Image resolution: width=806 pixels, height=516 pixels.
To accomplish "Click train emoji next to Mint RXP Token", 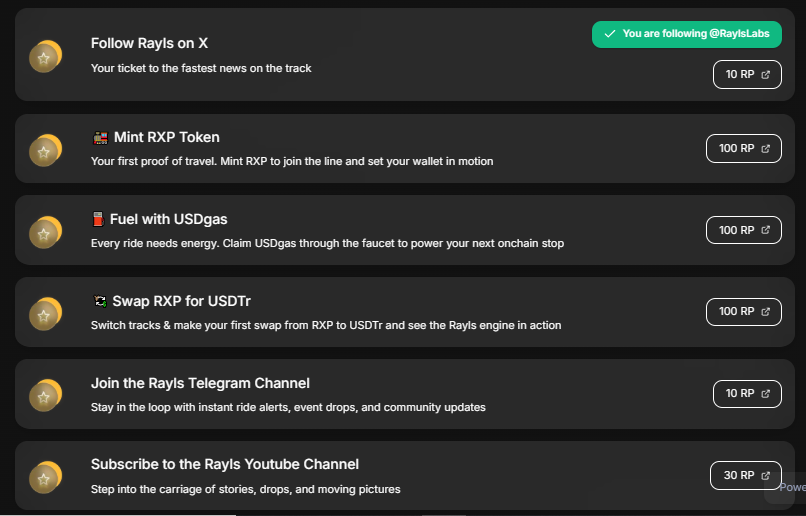I will (x=100, y=138).
